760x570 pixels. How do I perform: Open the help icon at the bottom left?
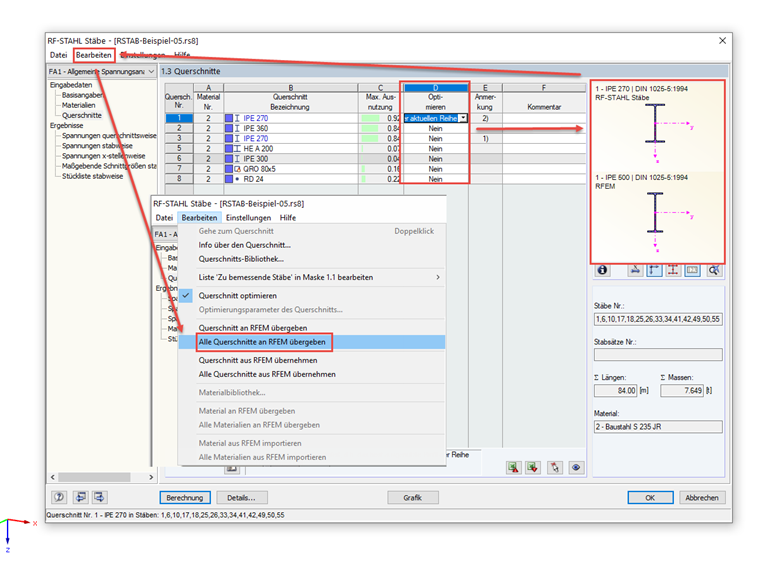[59, 497]
